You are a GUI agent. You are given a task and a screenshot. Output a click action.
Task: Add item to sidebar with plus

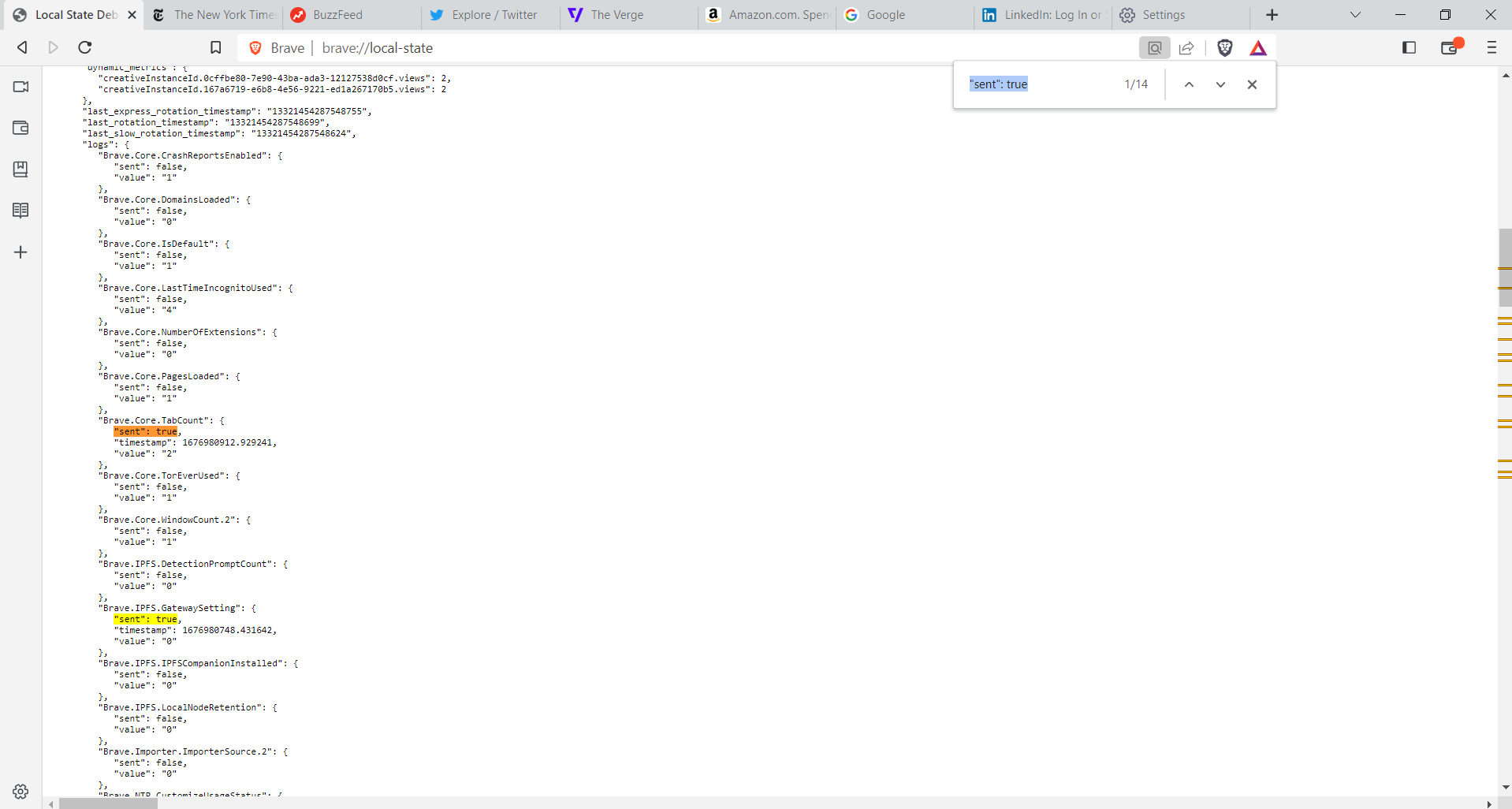(x=20, y=252)
